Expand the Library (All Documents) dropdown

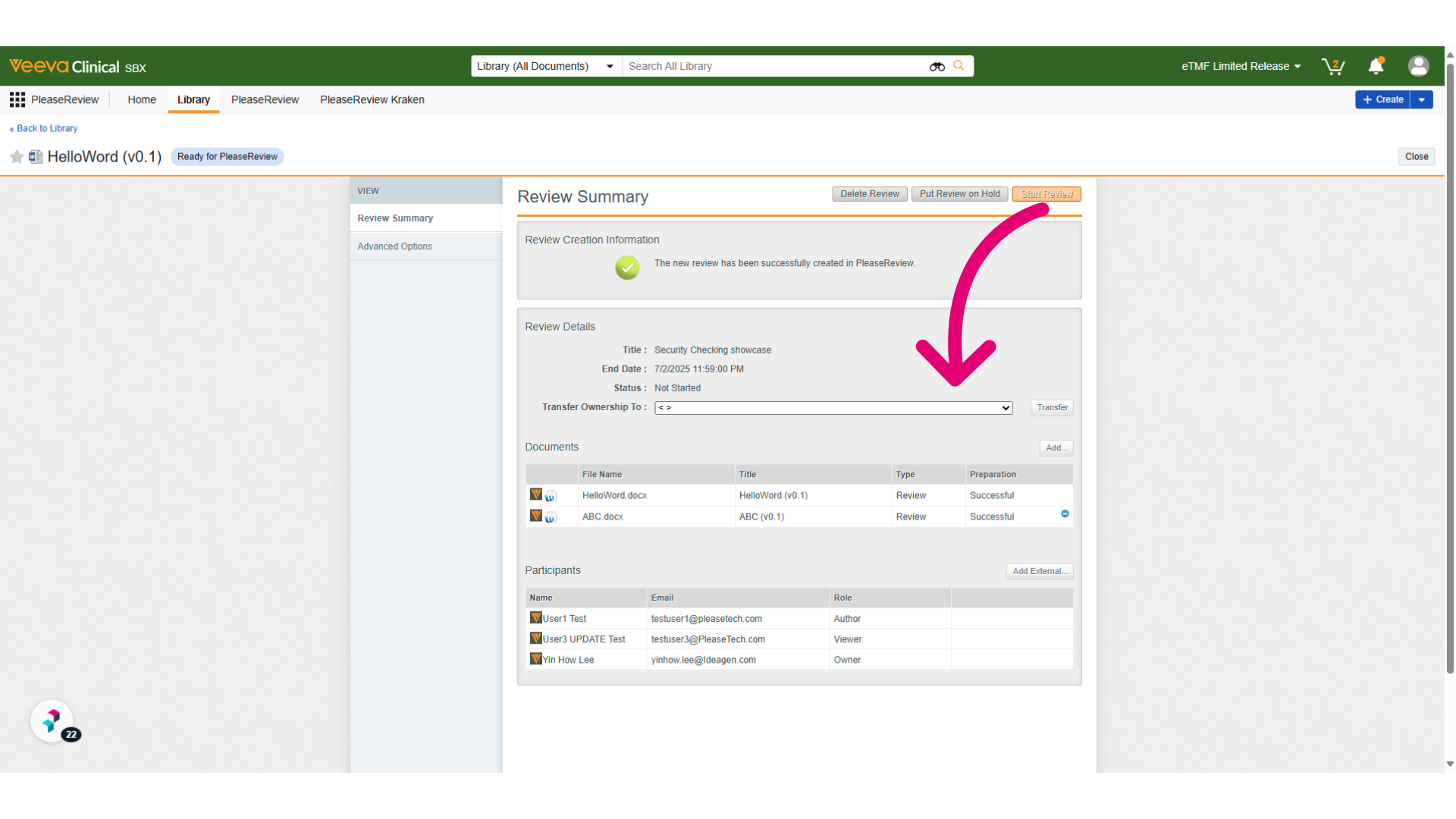[546, 67]
